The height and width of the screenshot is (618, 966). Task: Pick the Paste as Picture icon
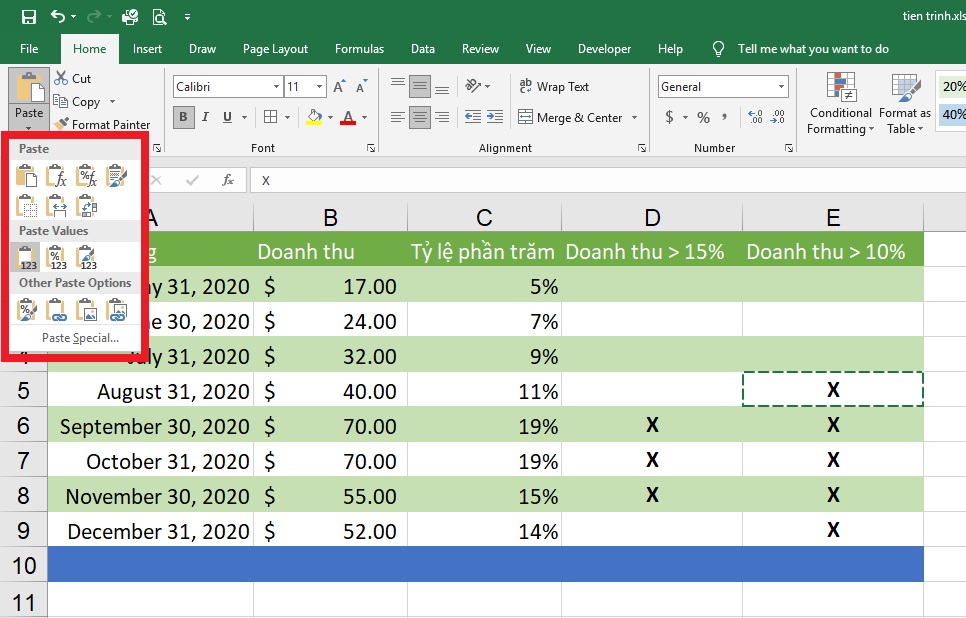click(x=86, y=310)
